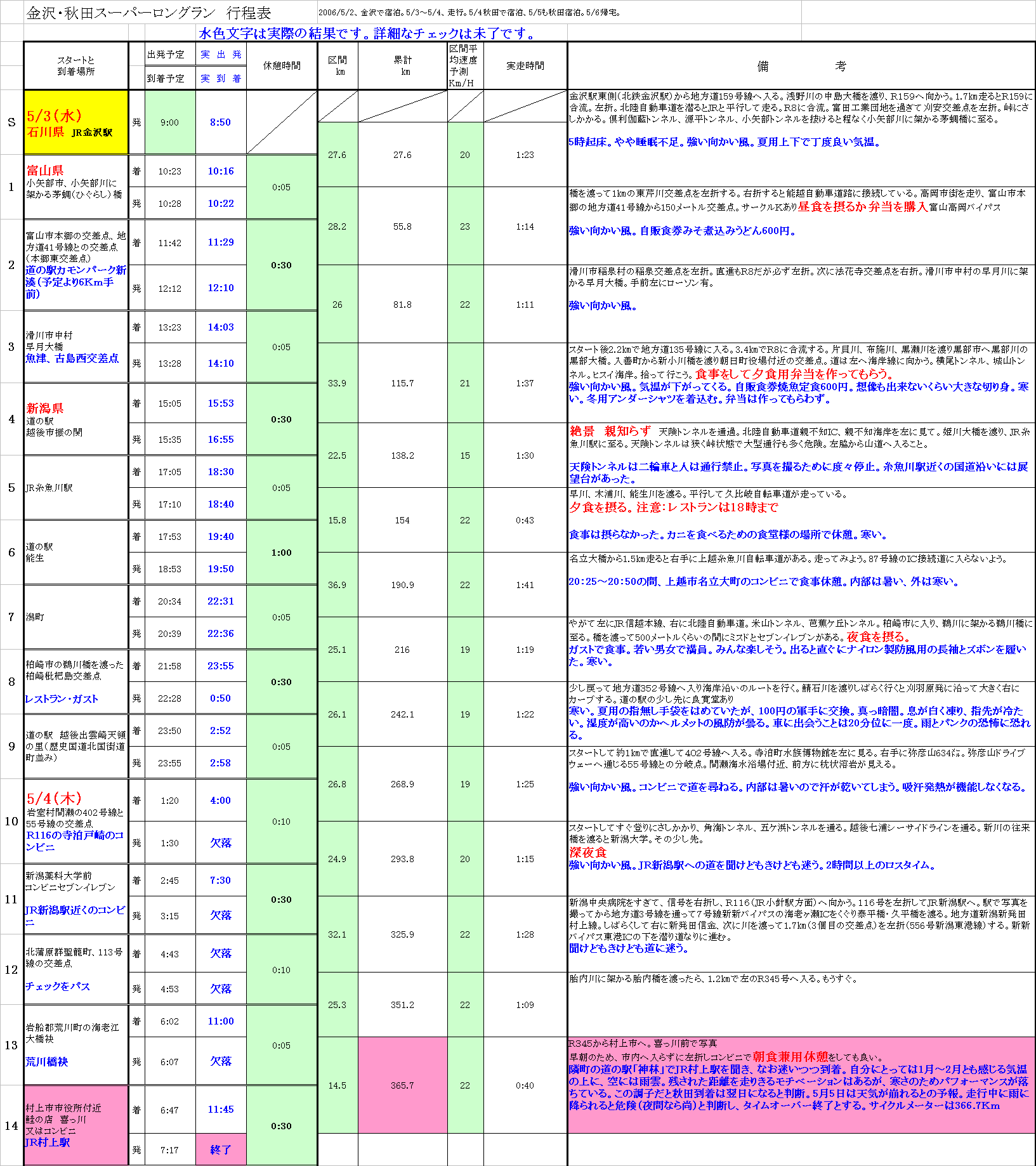
Task: Select the 5/4(木) checkpoint location cell
Action: point(75,822)
